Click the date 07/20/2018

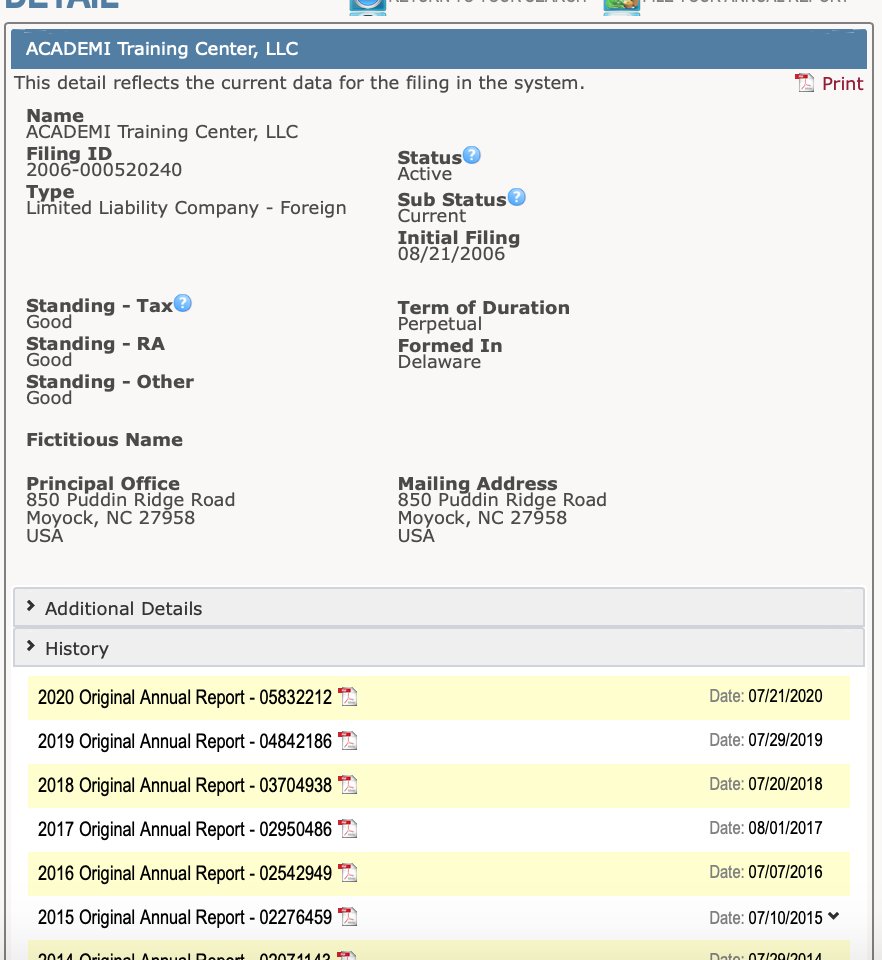785,784
